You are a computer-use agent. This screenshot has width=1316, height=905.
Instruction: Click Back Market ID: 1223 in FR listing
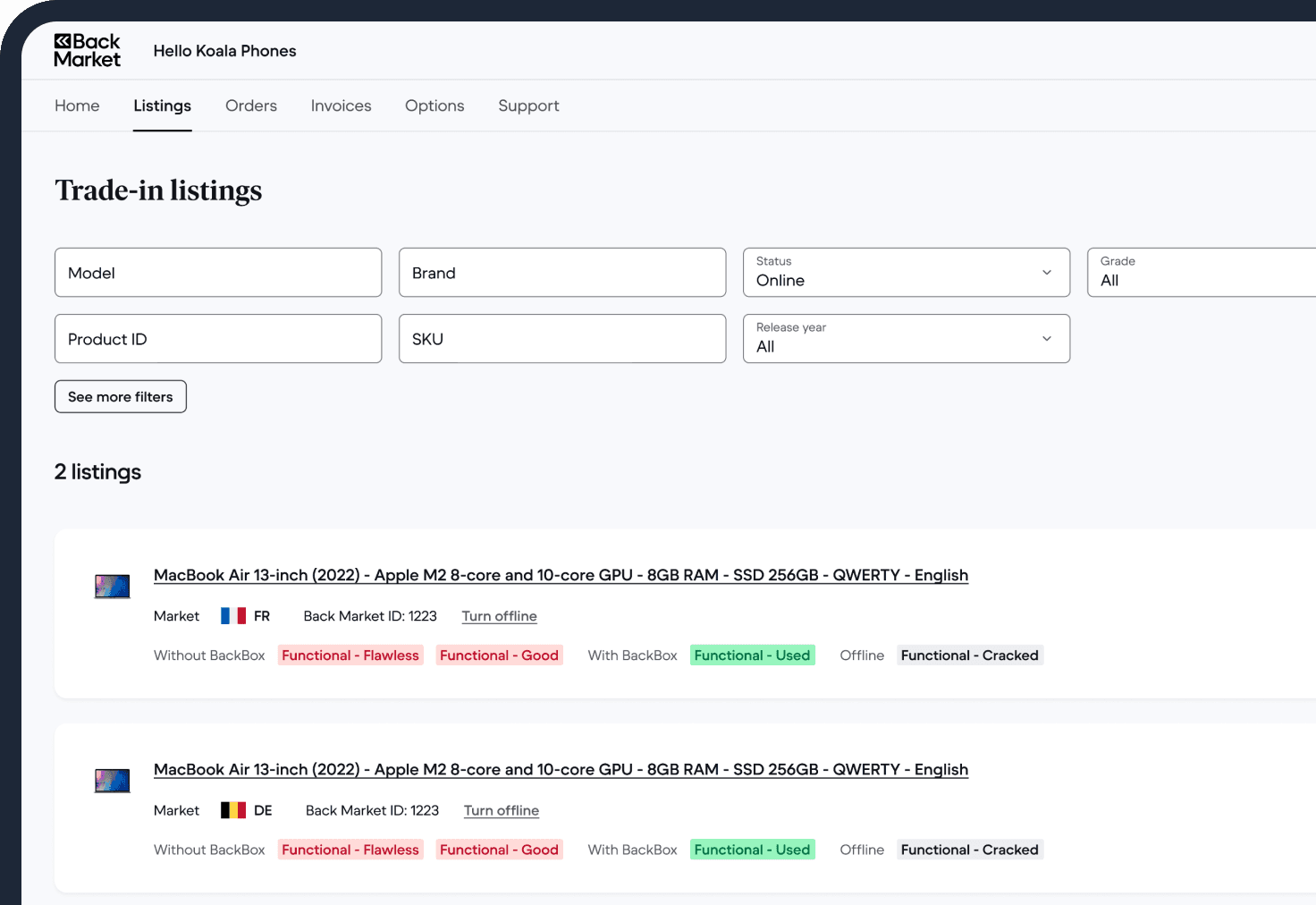370,616
